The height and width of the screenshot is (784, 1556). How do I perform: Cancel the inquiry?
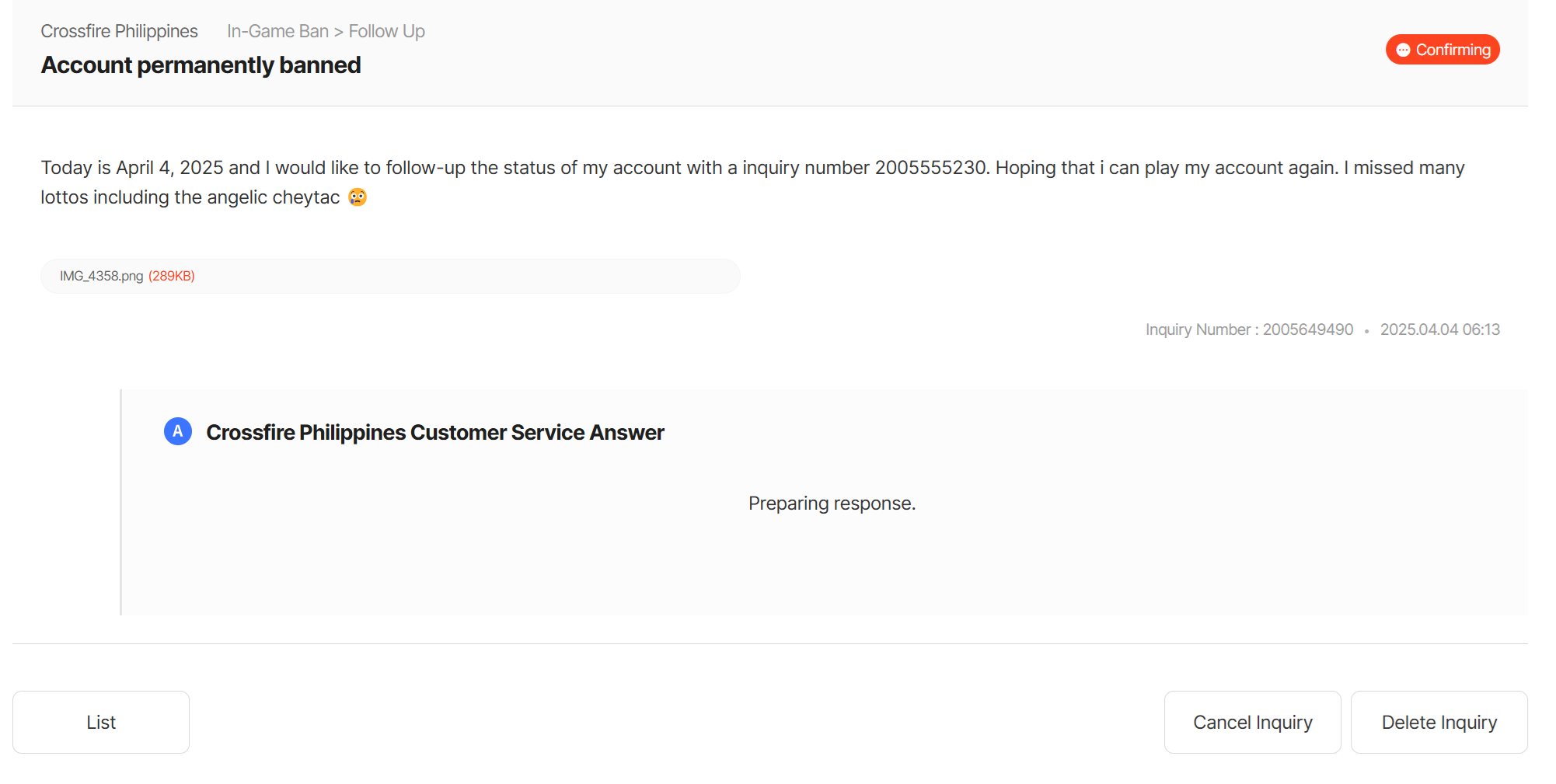(x=1252, y=722)
